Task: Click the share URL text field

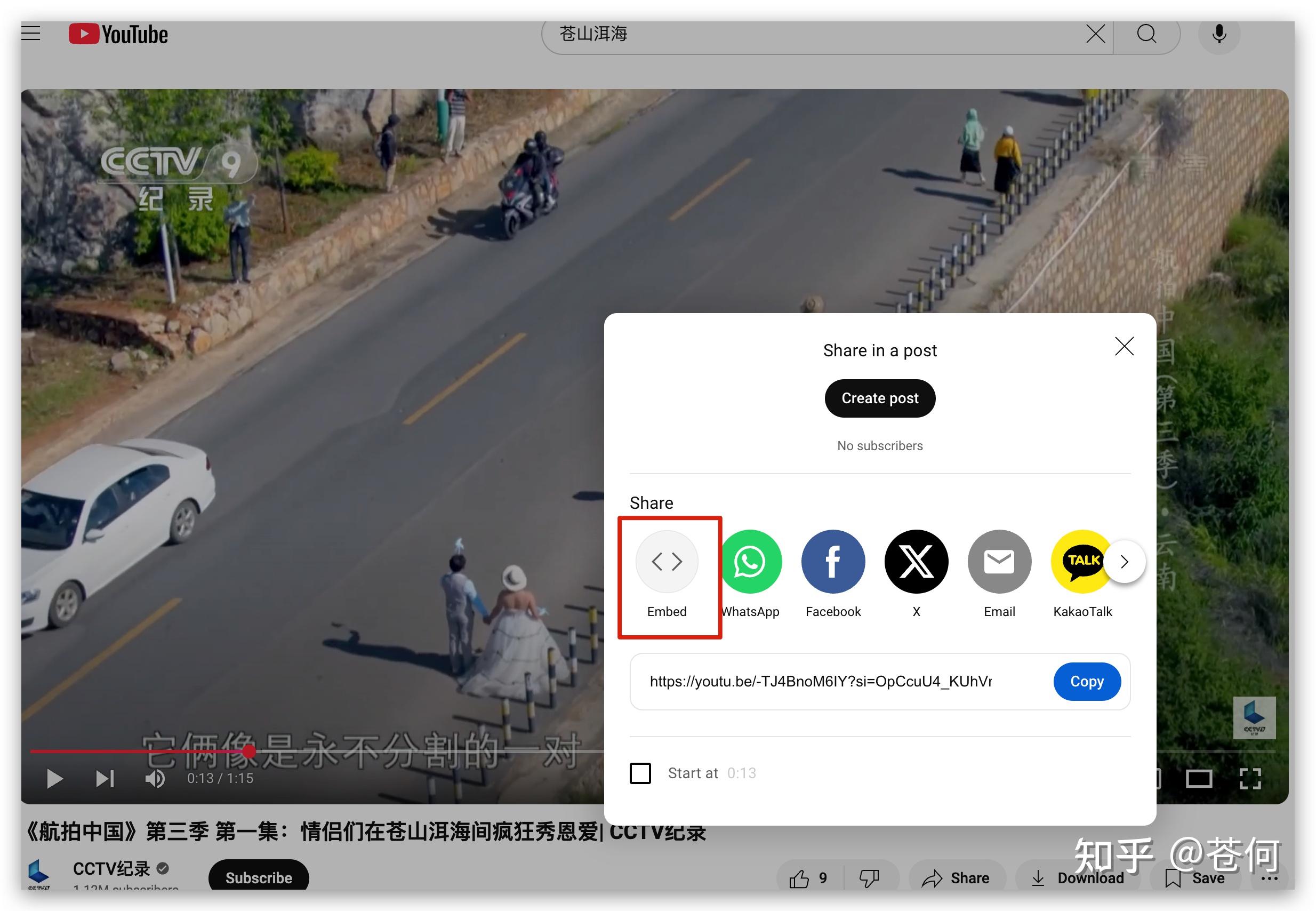Action: (x=820, y=681)
